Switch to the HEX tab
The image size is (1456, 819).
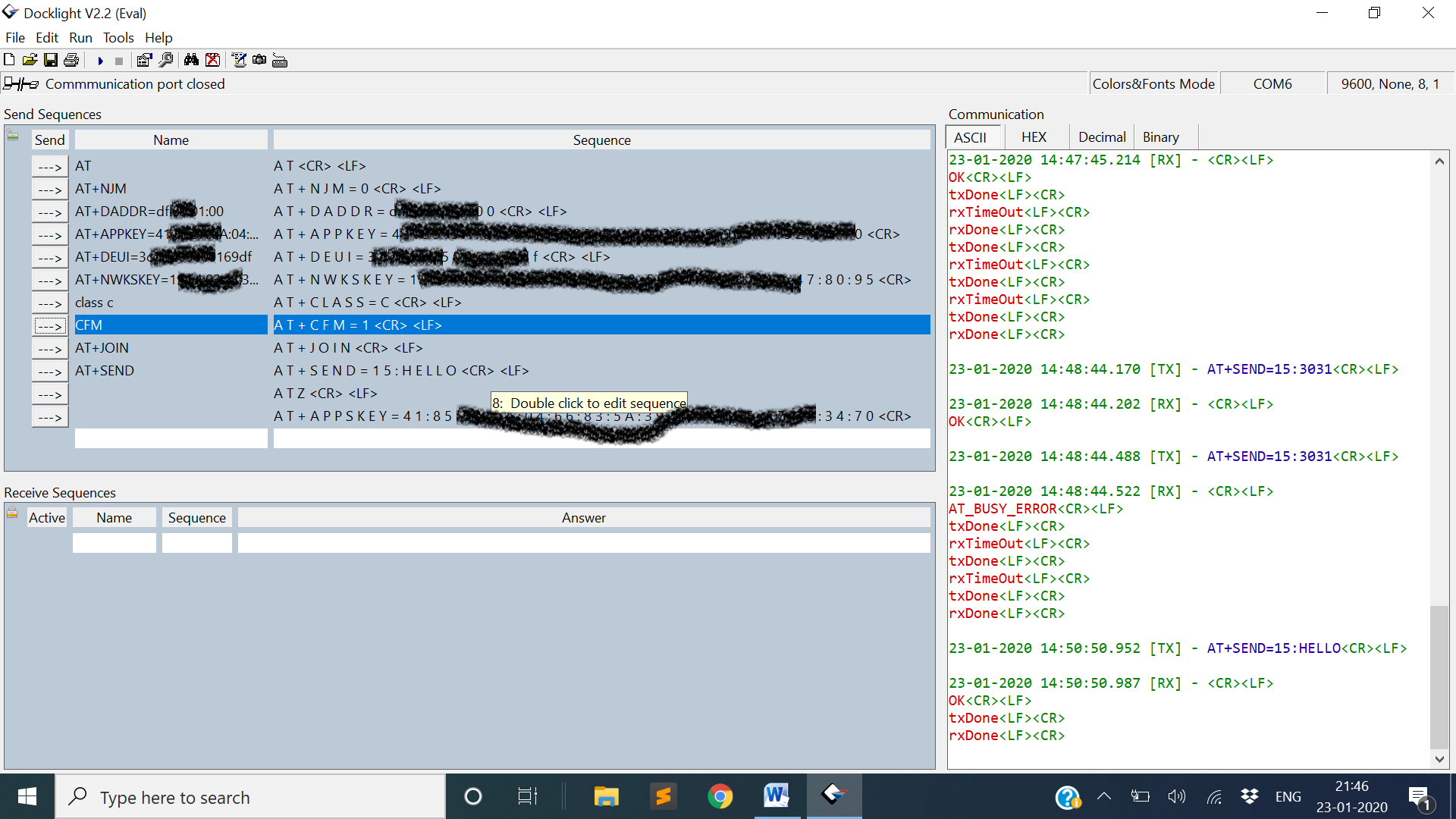[x=1034, y=137]
